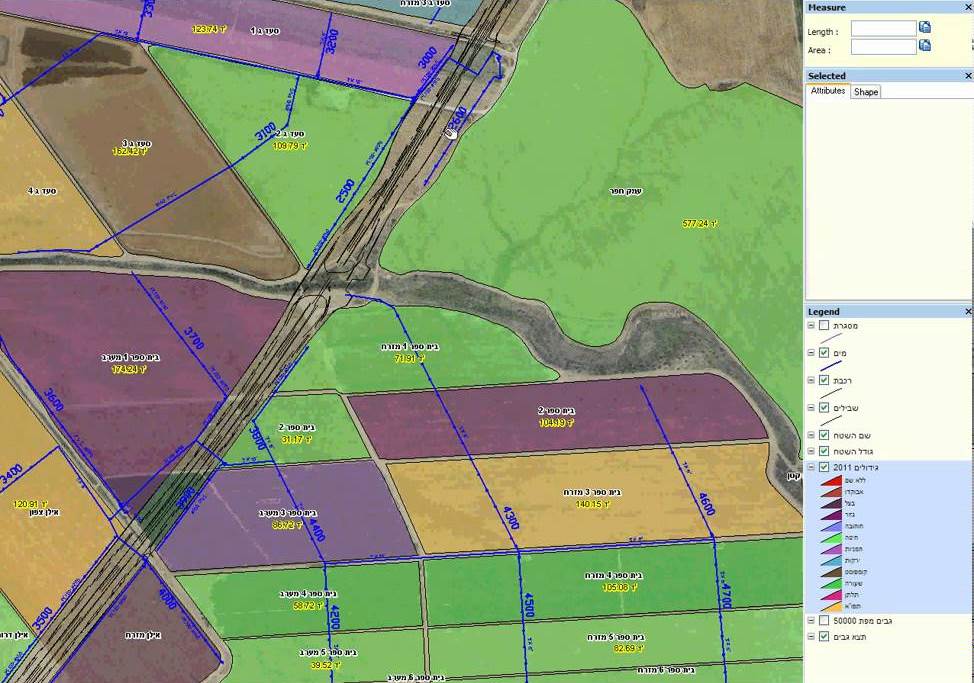Collapse the שם השטח legend entry
Screen dimensions: 974x683
tap(811, 435)
